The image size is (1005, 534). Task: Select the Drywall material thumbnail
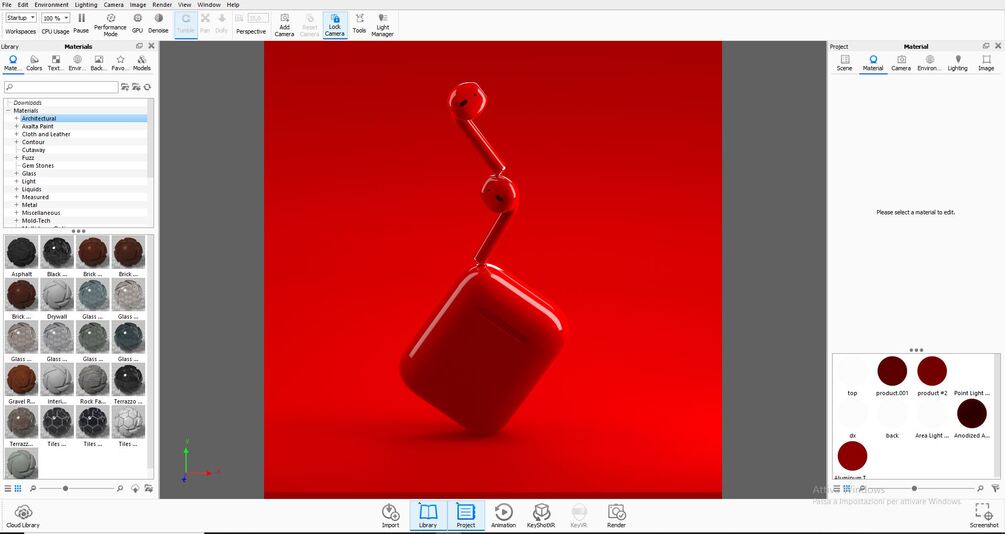58,295
